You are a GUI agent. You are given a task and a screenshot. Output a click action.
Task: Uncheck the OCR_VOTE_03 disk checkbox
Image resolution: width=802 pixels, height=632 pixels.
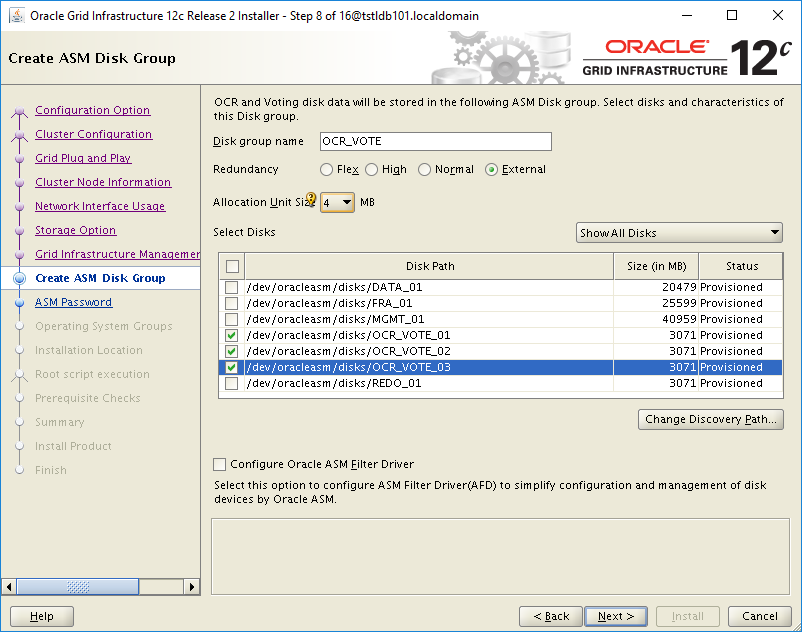232,367
